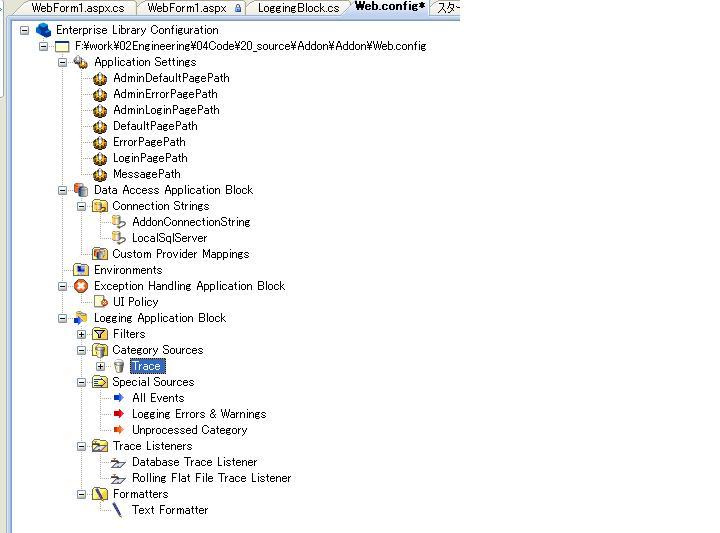Click the Formatters pencil folder icon
Image resolution: width=720 pixels, height=533 pixels.
coord(100,494)
